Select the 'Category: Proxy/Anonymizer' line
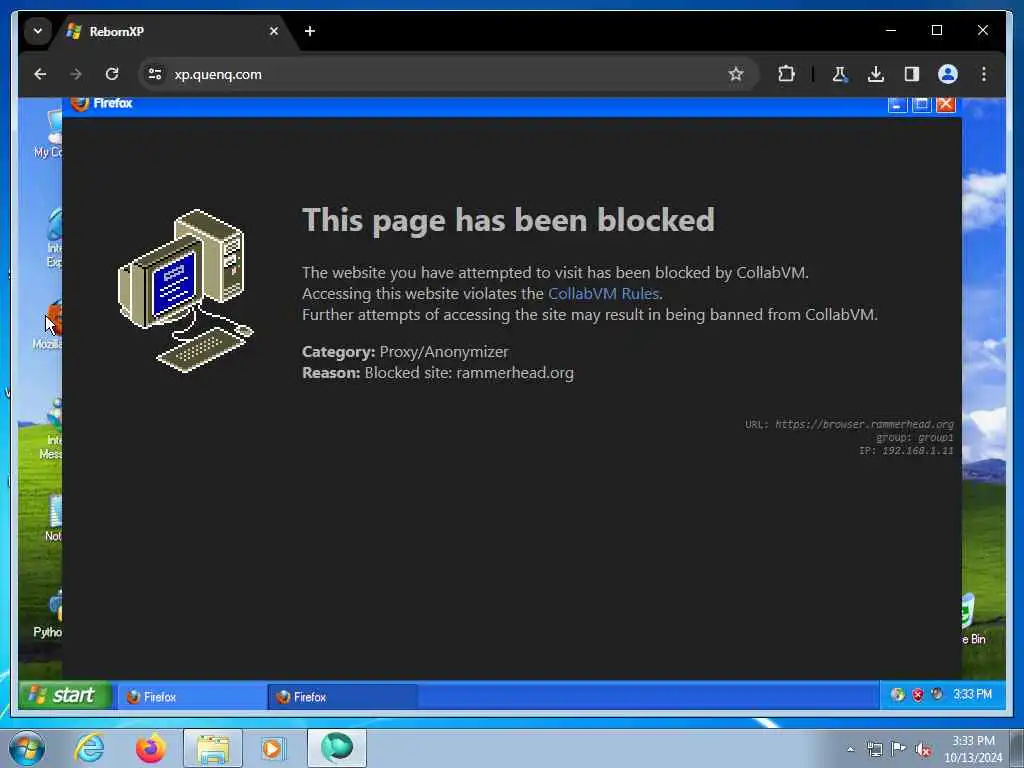 click(405, 352)
